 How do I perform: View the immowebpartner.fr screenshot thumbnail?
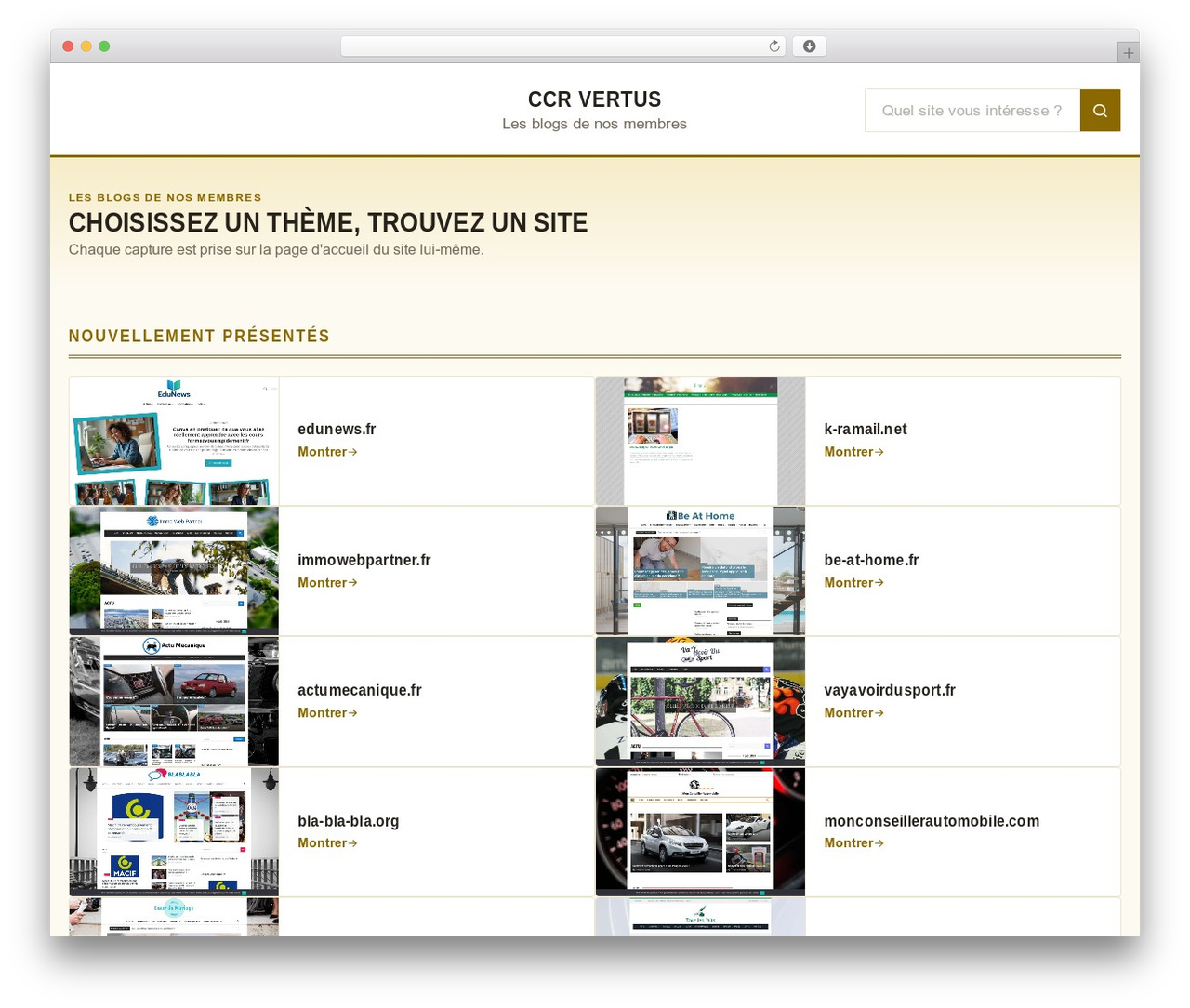(x=174, y=571)
